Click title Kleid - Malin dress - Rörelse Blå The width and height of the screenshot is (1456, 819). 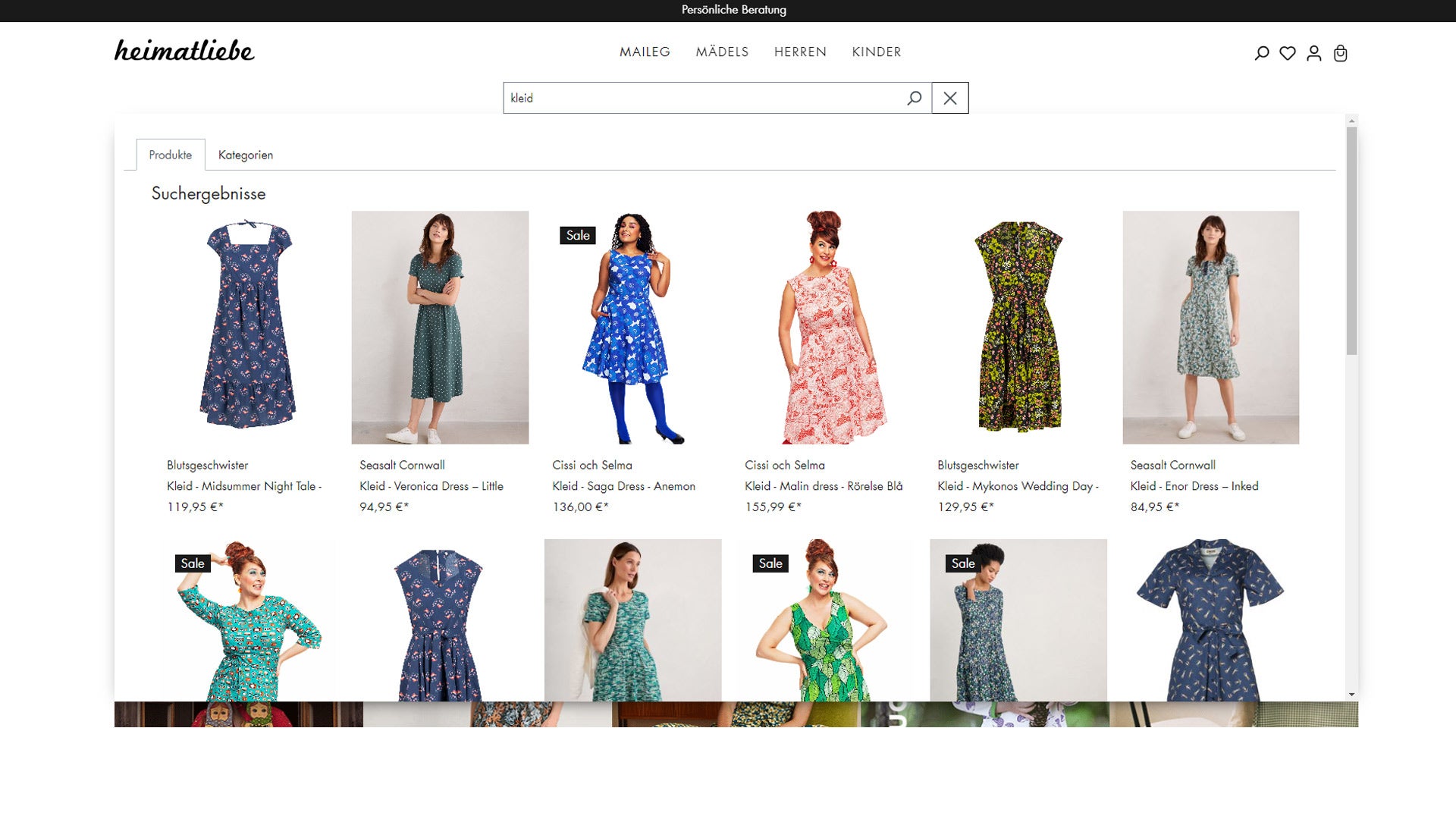[x=824, y=486]
